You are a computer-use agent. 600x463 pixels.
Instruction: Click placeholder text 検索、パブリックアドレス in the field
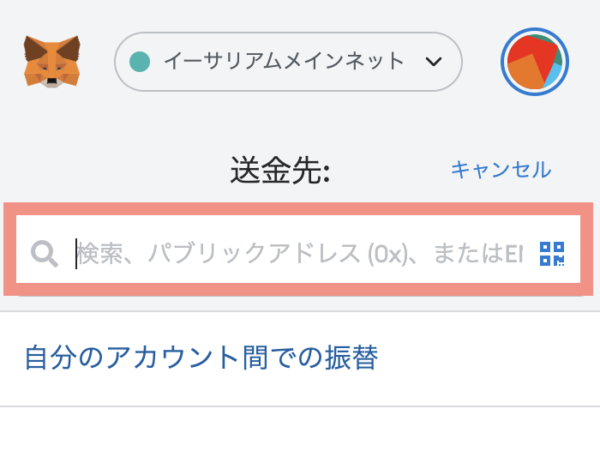[x=218, y=253]
